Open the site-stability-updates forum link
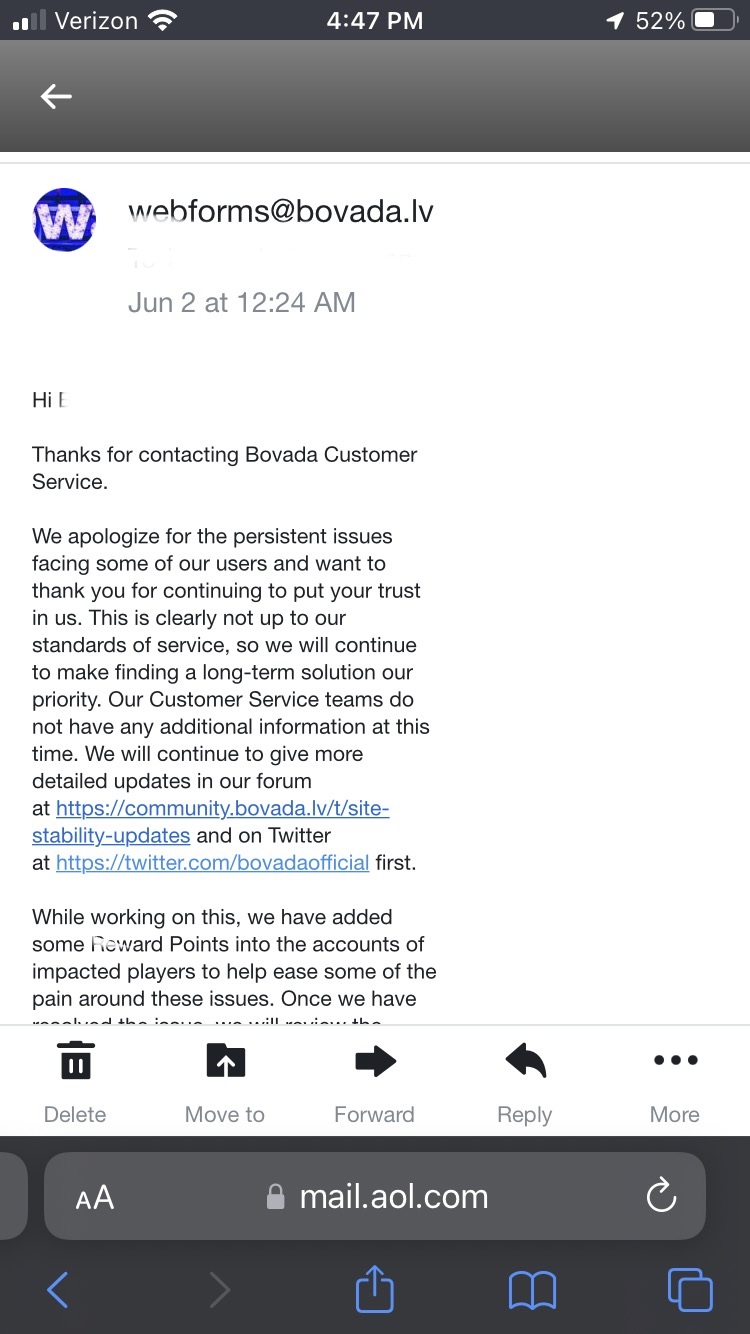 [x=222, y=809]
